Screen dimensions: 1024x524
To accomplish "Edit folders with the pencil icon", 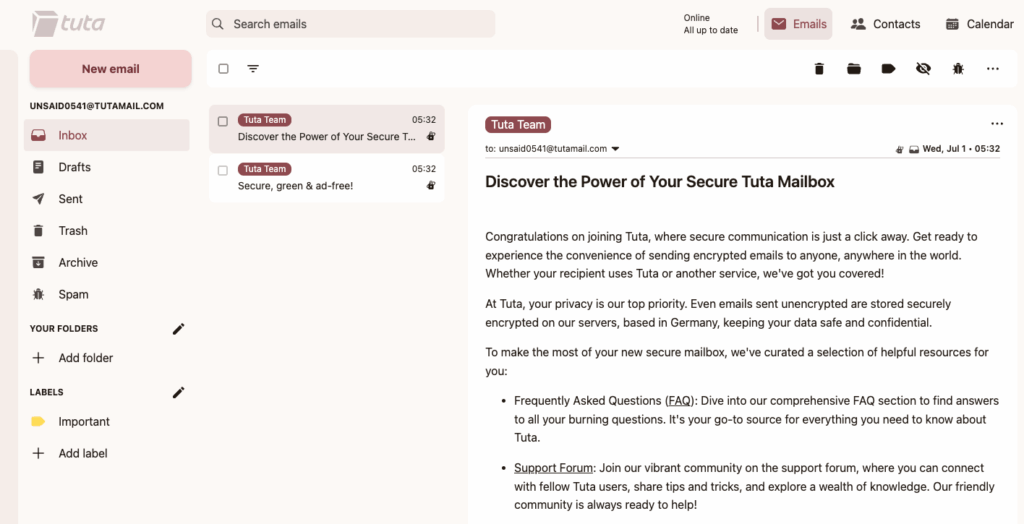I will [x=178, y=329].
